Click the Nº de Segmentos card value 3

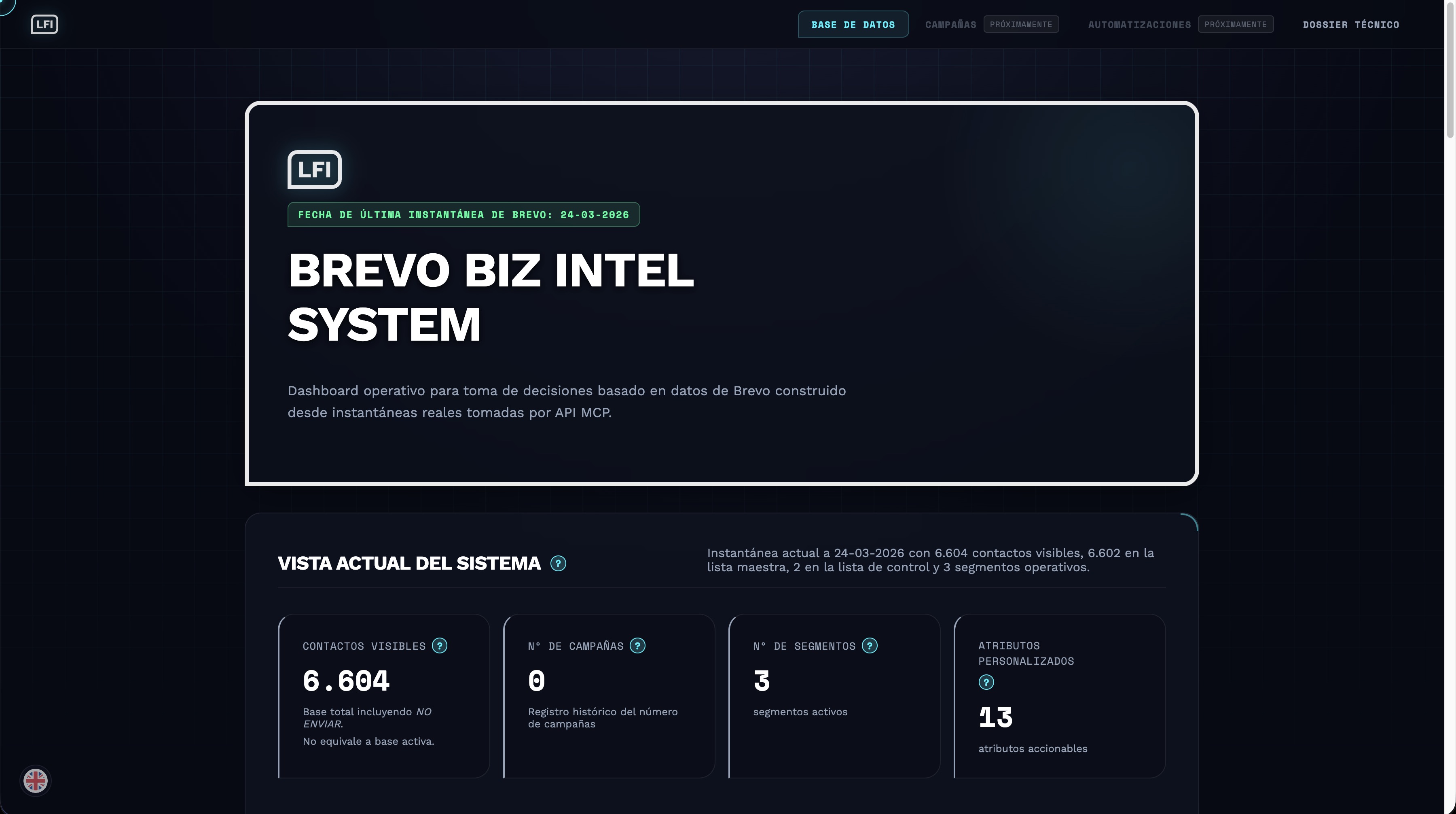pos(761,681)
